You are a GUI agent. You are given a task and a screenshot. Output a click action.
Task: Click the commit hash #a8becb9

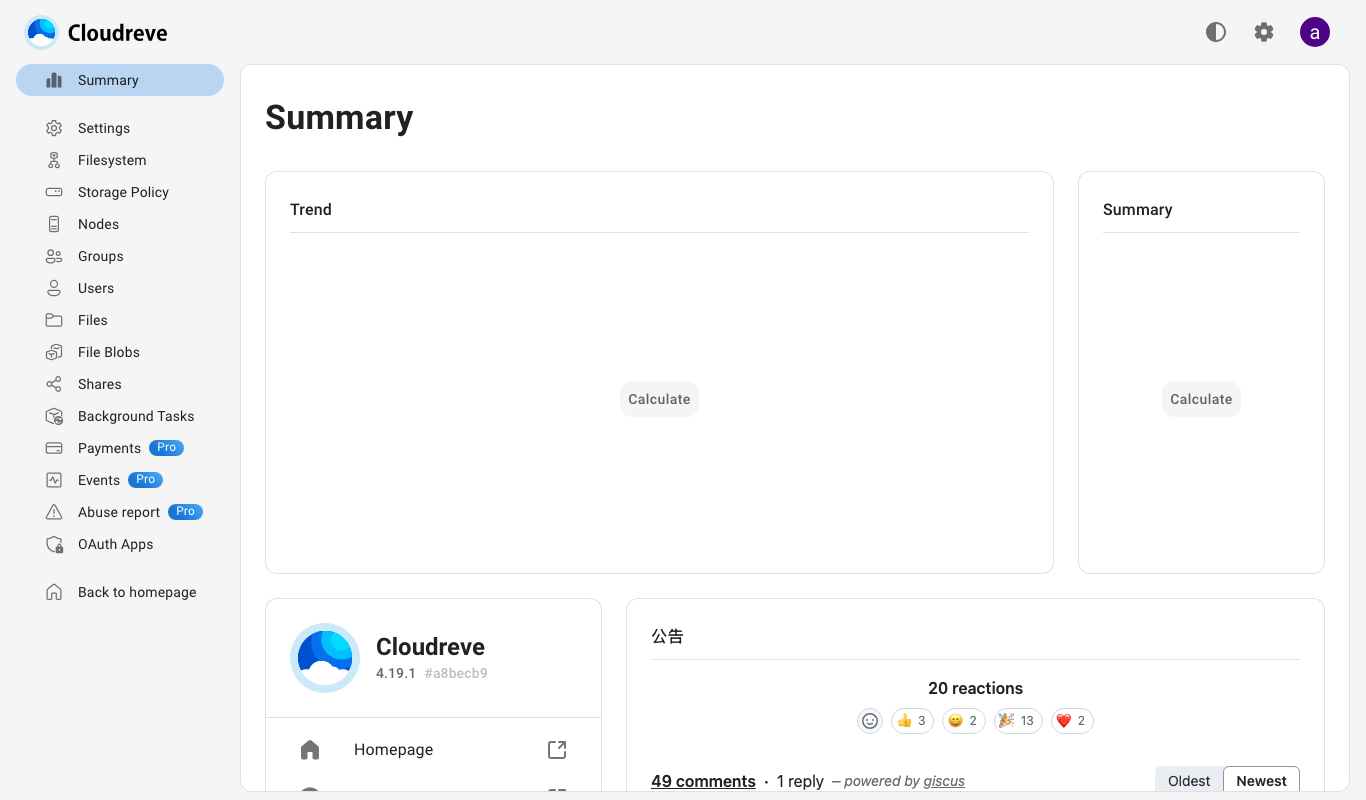pyautogui.click(x=456, y=673)
